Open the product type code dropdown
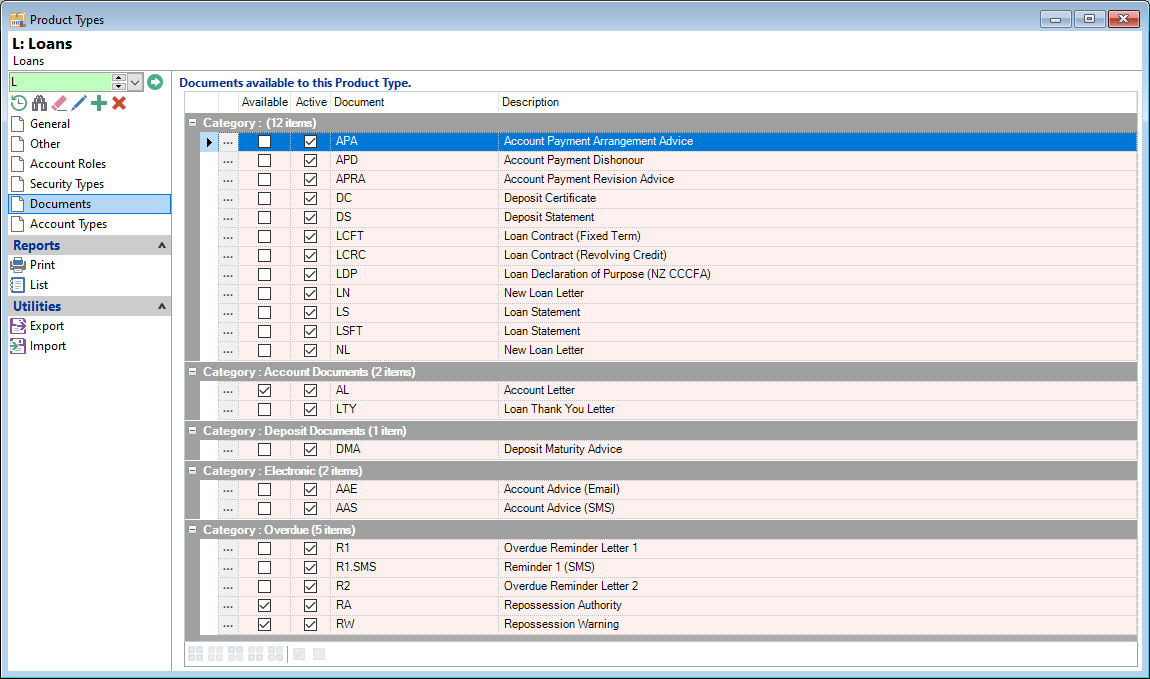Screen dimensions: 1150x679 click(135, 81)
